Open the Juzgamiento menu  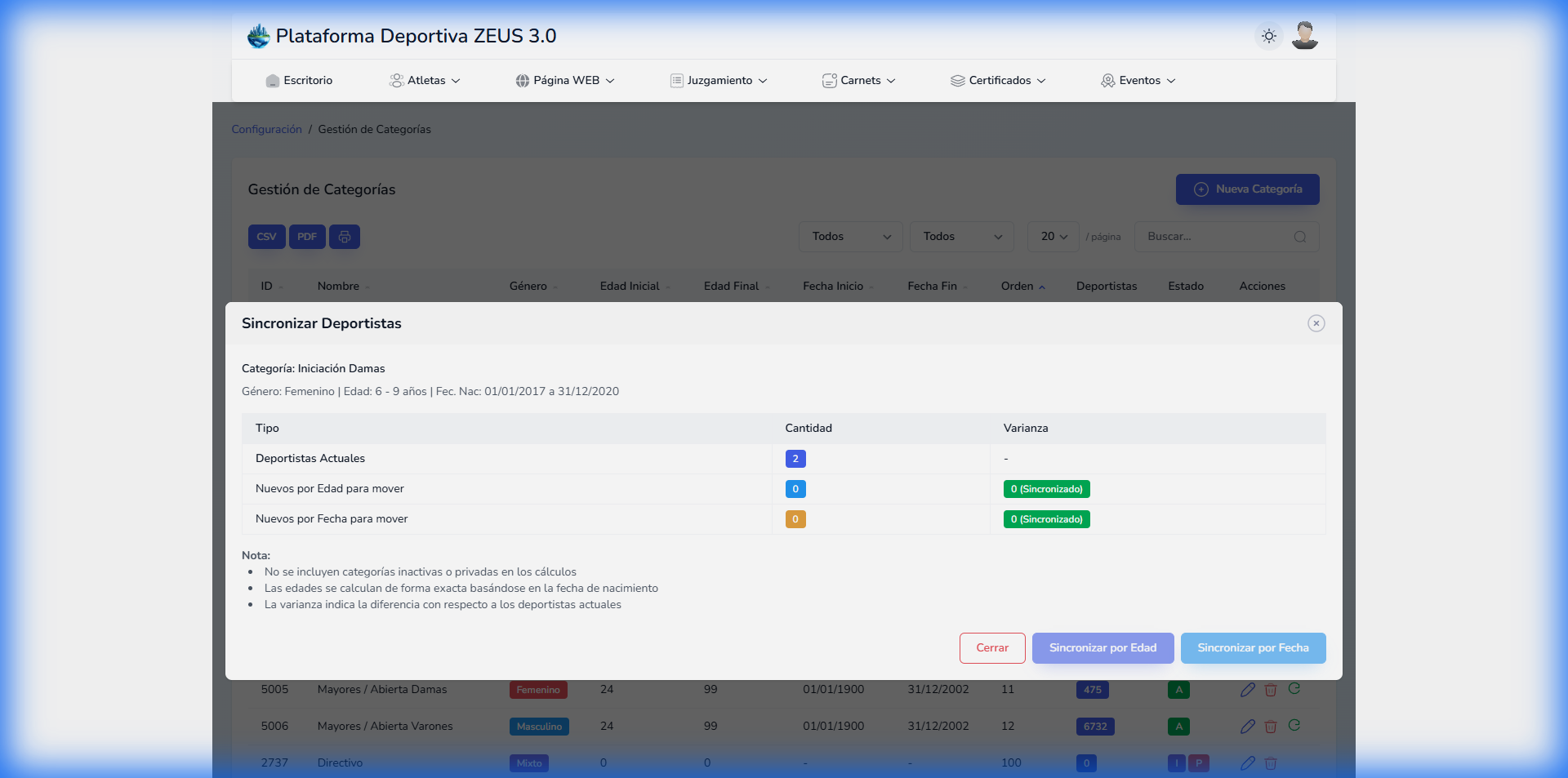coord(719,81)
